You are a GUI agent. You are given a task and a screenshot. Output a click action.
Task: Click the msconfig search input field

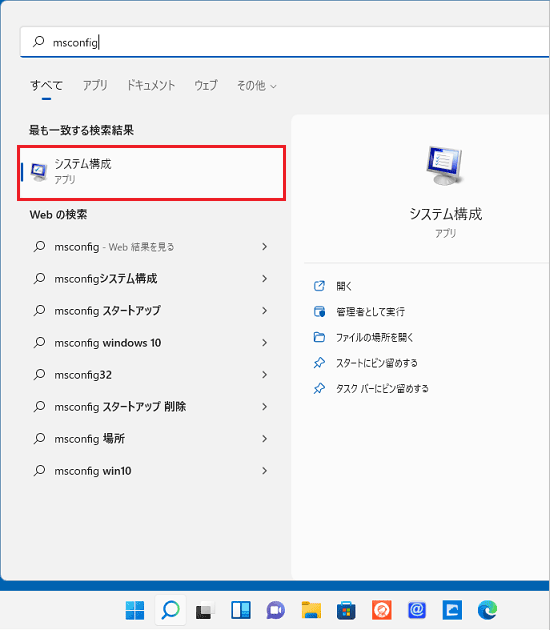point(284,42)
